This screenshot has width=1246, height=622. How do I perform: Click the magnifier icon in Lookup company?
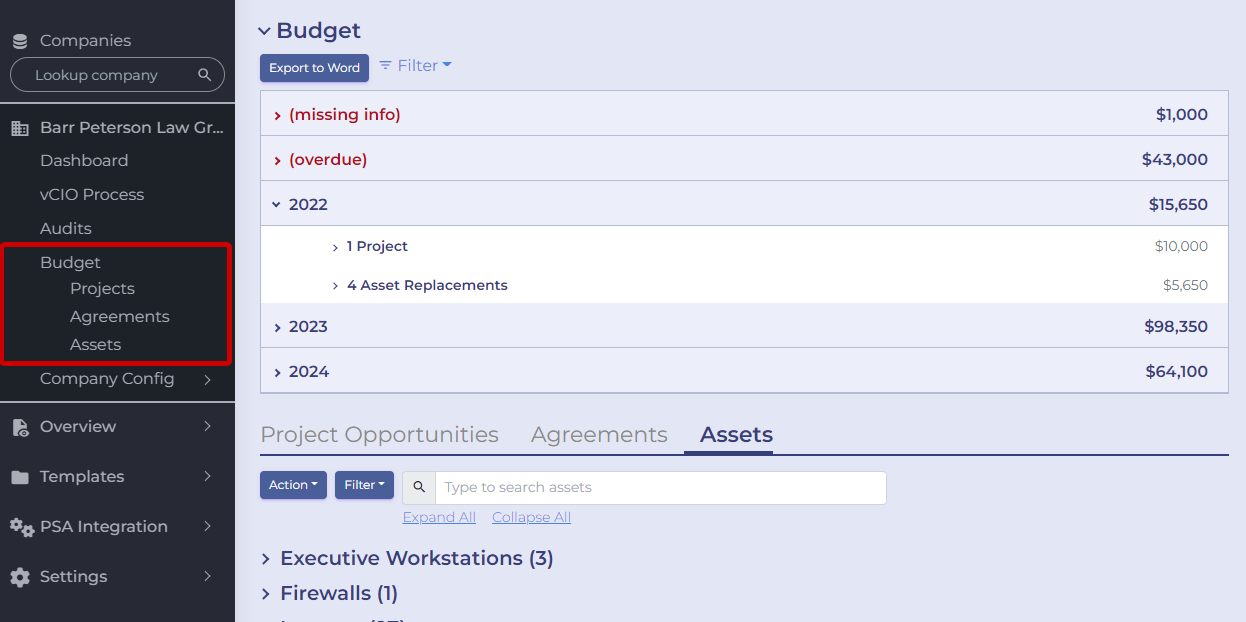(x=204, y=75)
